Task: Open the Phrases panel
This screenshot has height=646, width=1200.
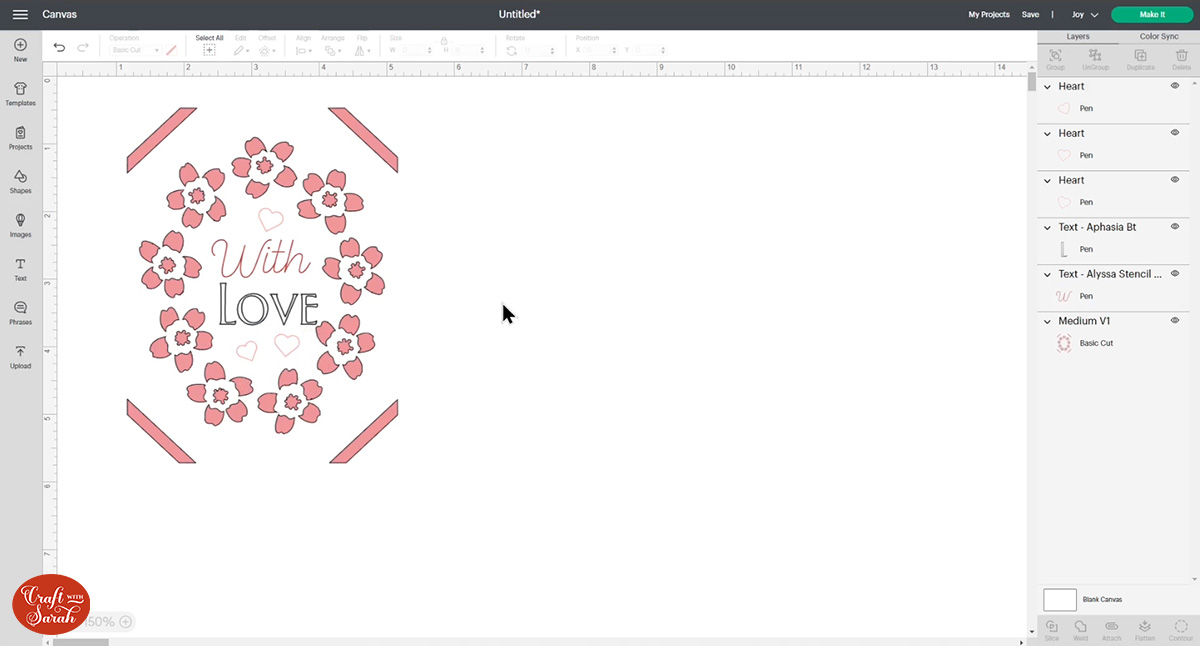Action: point(20,313)
